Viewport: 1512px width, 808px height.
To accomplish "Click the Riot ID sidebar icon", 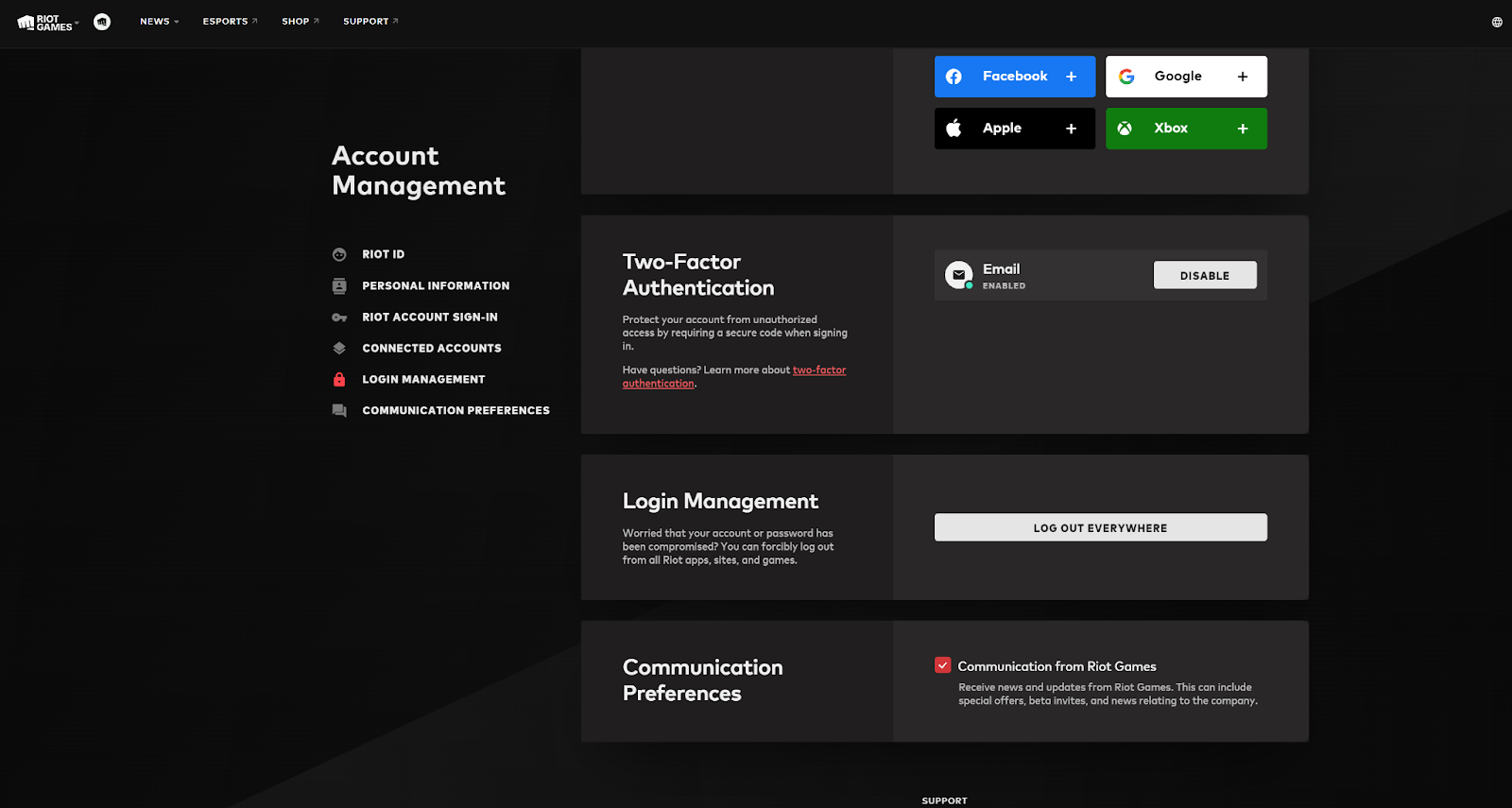I will point(339,254).
